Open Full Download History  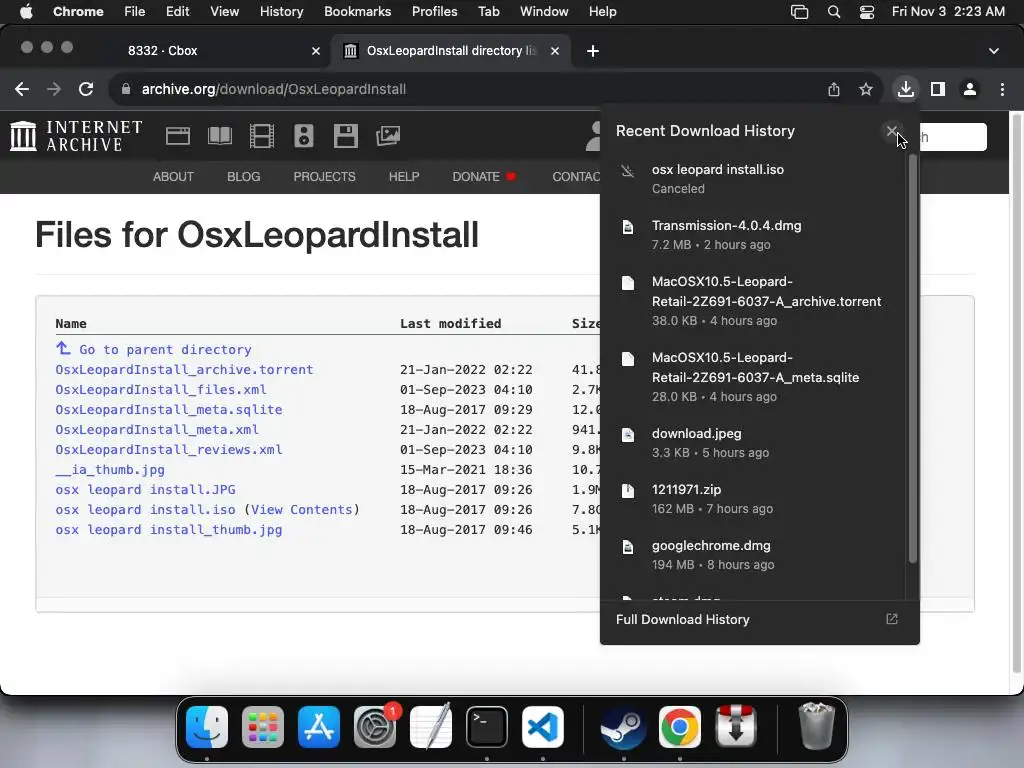pos(759,619)
